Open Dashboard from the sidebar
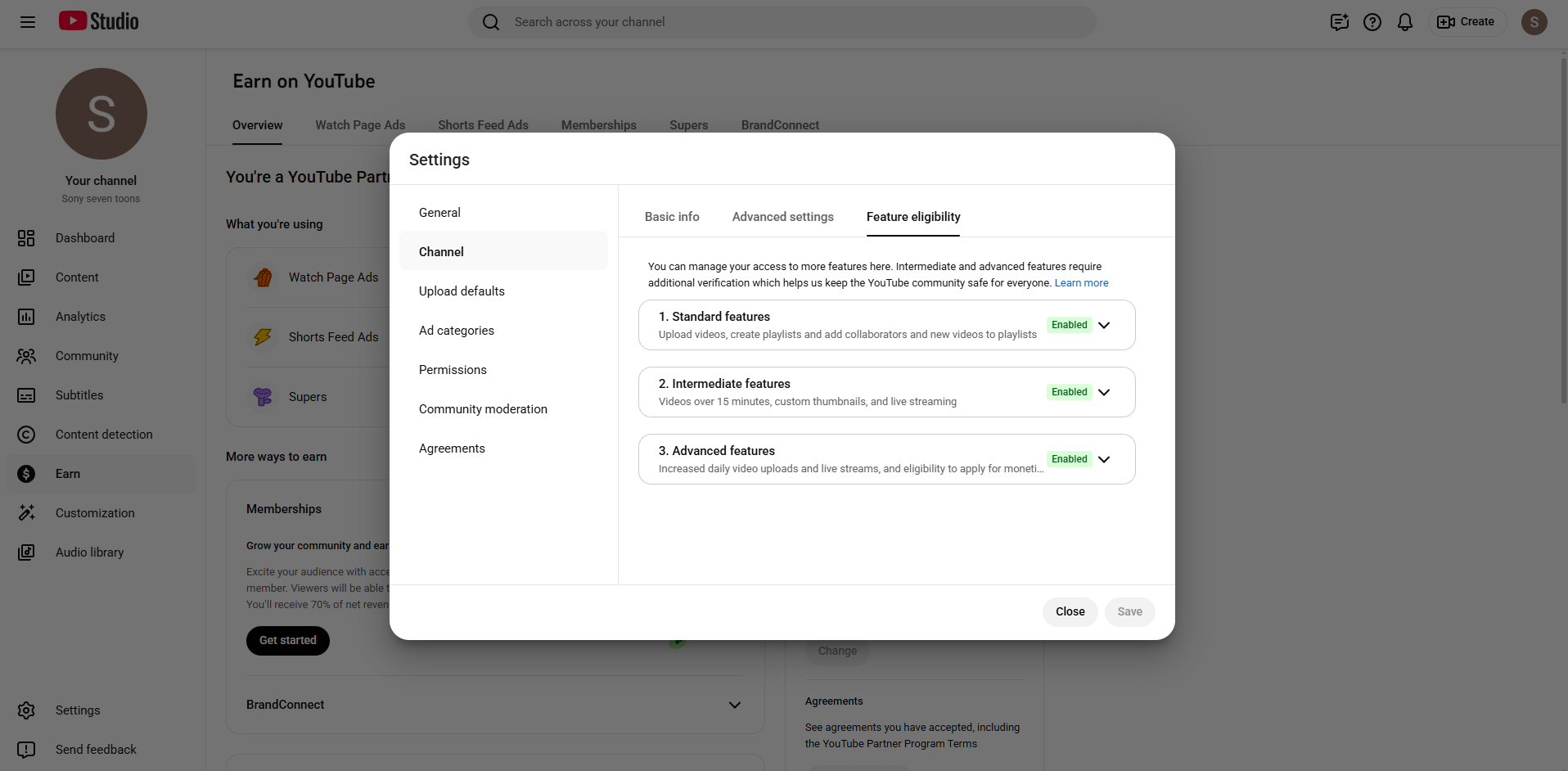The height and width of the screenshot is (771, 1568). (85, 238)
